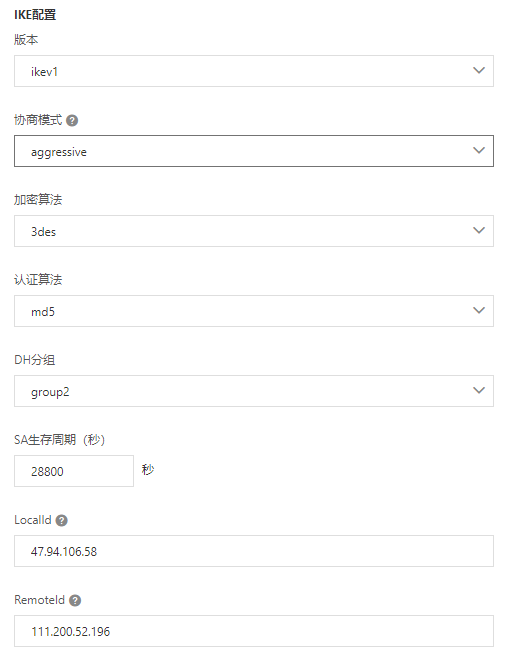Expand the 版本 dropdown chevron

(479, 70)
